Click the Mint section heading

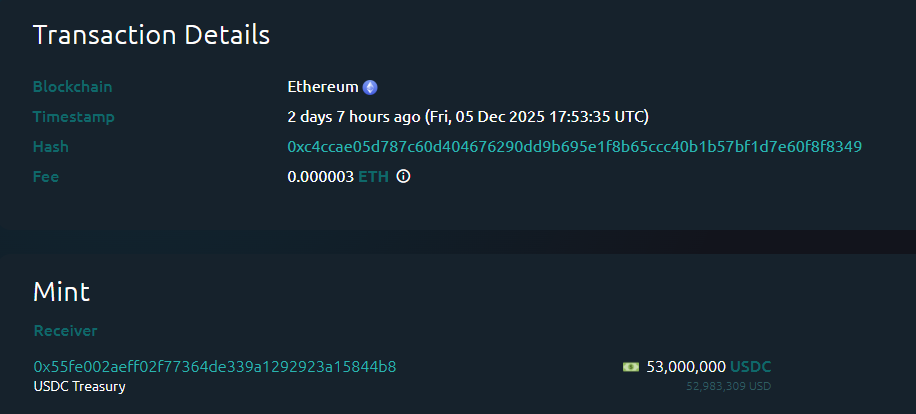point(61,292)
